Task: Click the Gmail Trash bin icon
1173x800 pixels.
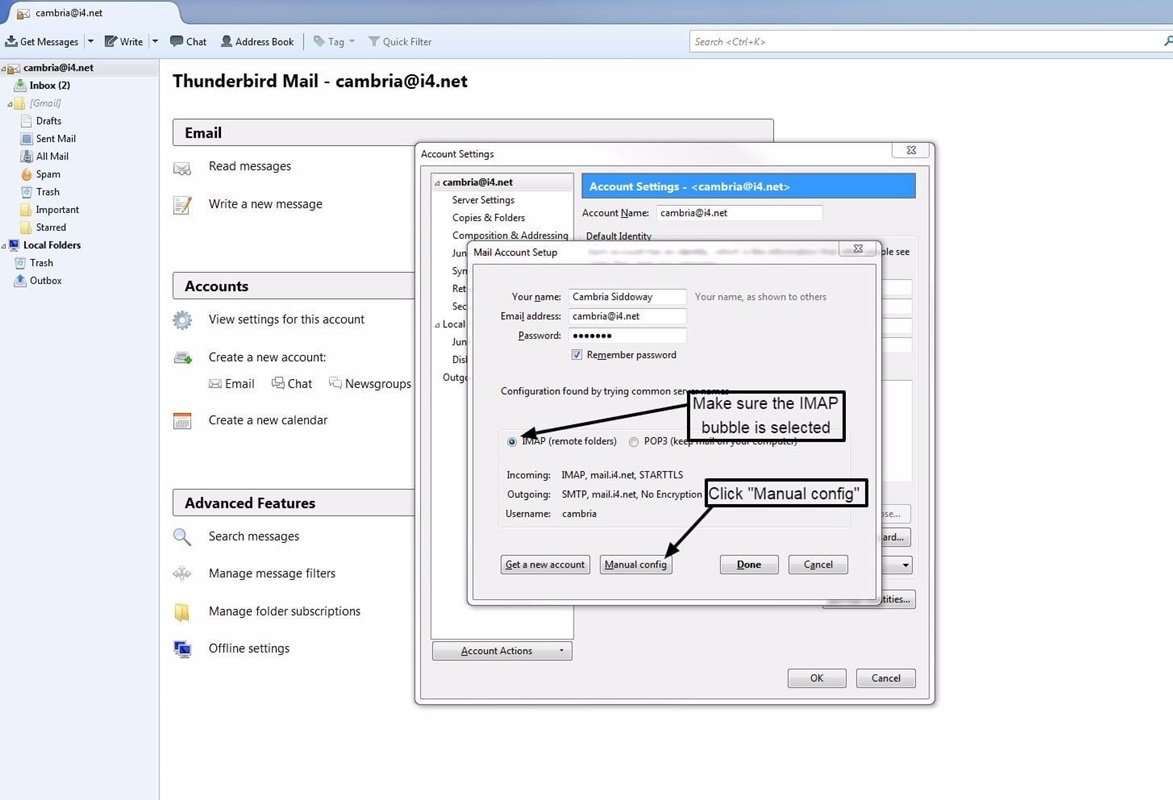Action: 27,192
